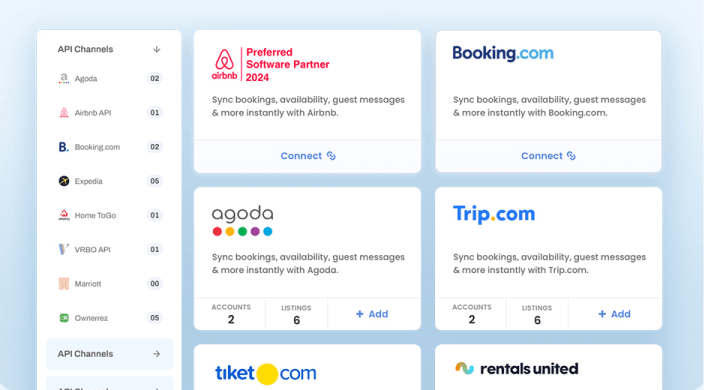The height and width of the screenshot is (390, 704).
Task: Click the Booking.com 'B.' icon in the sidebar
Action: (64, 147)
